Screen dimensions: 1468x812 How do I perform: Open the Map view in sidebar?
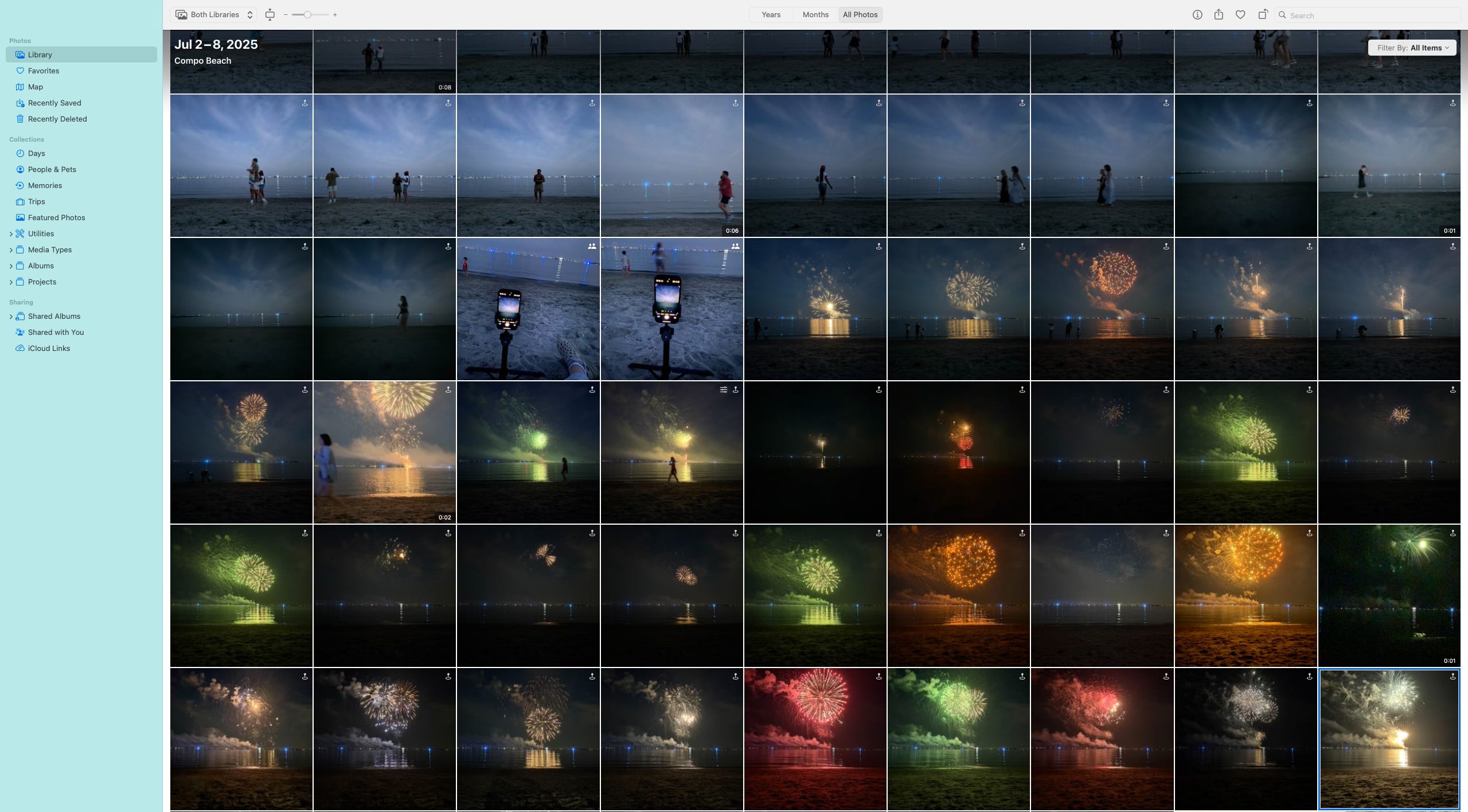coord(36,87)
